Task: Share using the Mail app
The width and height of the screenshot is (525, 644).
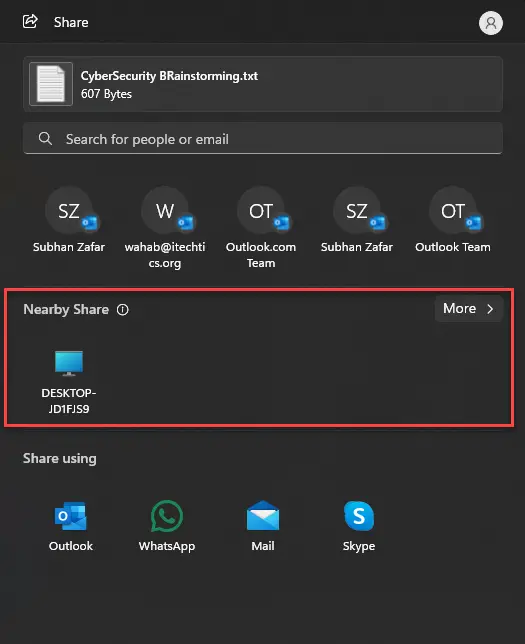Action: pyautogui.click(x=263, y=526)
